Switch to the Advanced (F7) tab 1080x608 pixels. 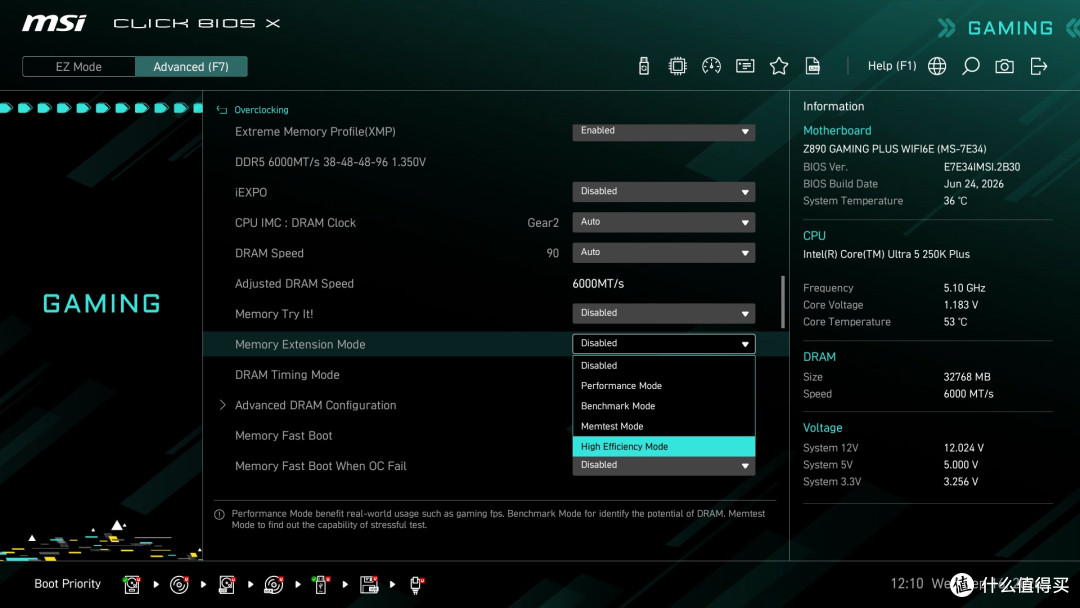[191, 67]
